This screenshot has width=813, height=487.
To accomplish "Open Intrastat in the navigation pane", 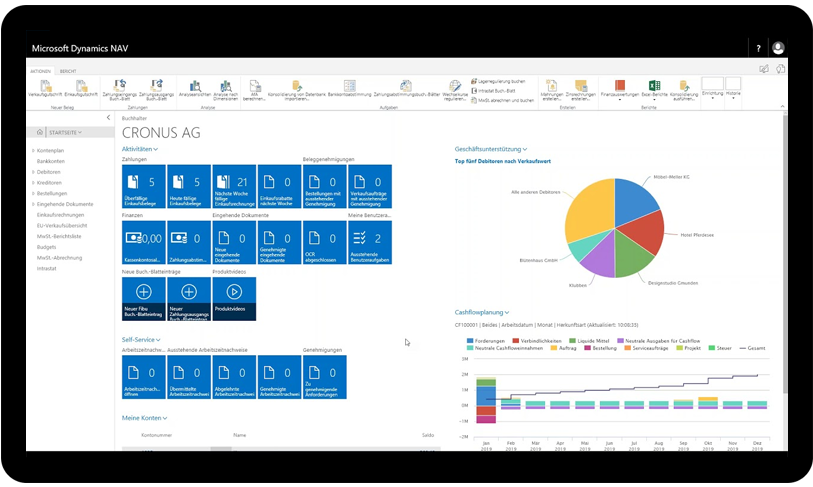I will pos(47,269).
